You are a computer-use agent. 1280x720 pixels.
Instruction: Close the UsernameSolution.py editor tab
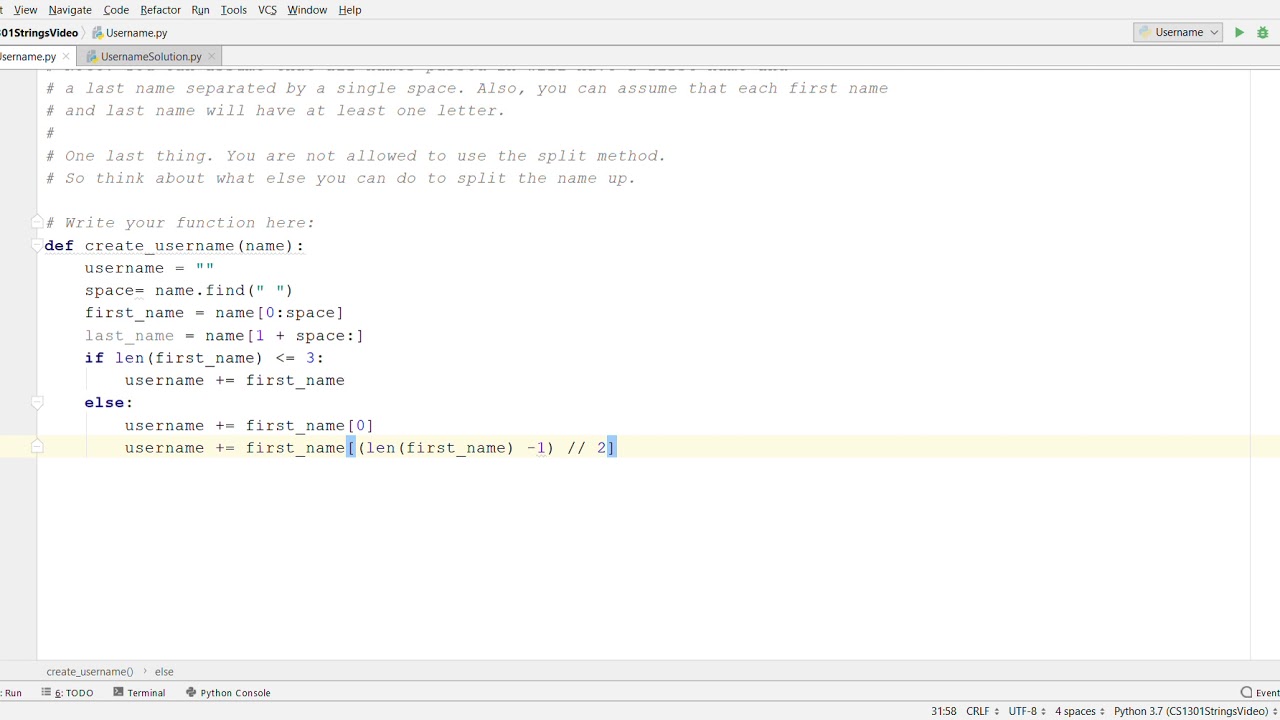(211, 57)
